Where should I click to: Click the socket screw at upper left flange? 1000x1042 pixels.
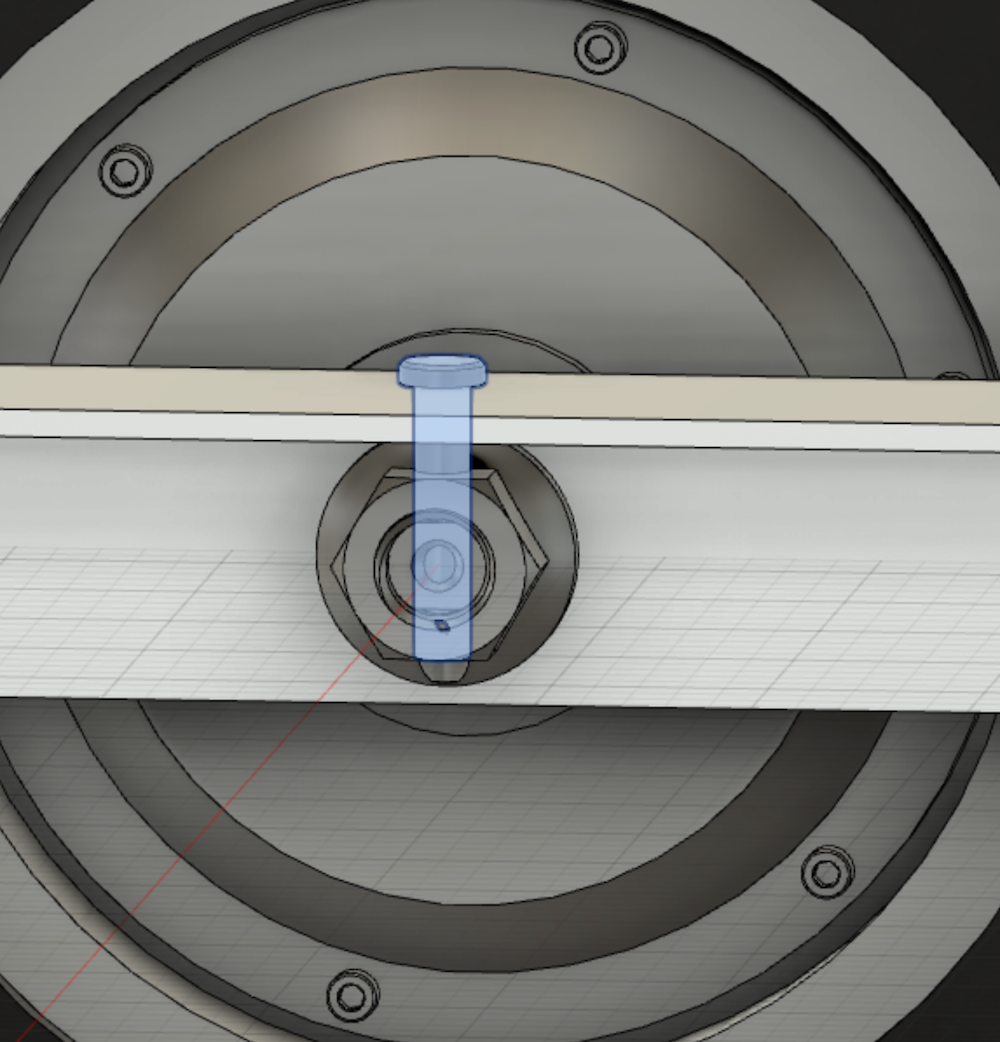coord(126,171)
